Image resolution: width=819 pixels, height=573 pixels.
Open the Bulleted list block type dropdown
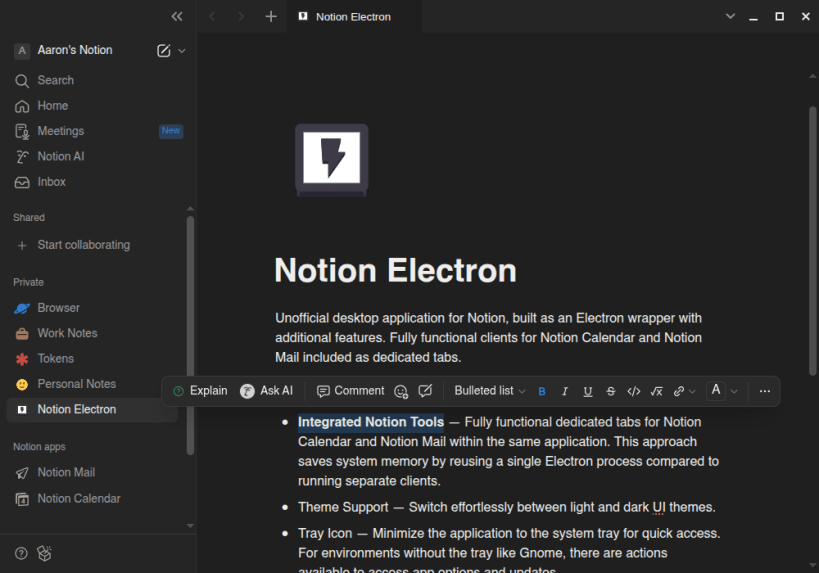(489, 391)
